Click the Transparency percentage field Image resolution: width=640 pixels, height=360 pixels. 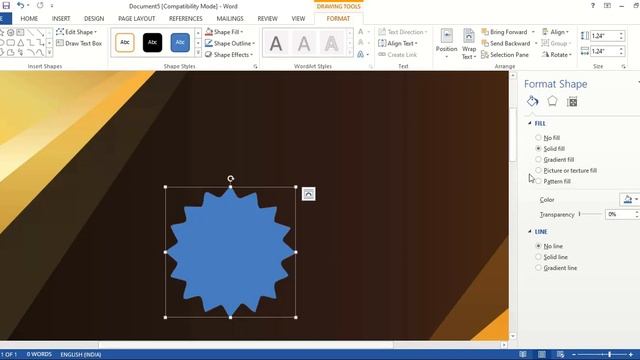(x=620, y=214)
